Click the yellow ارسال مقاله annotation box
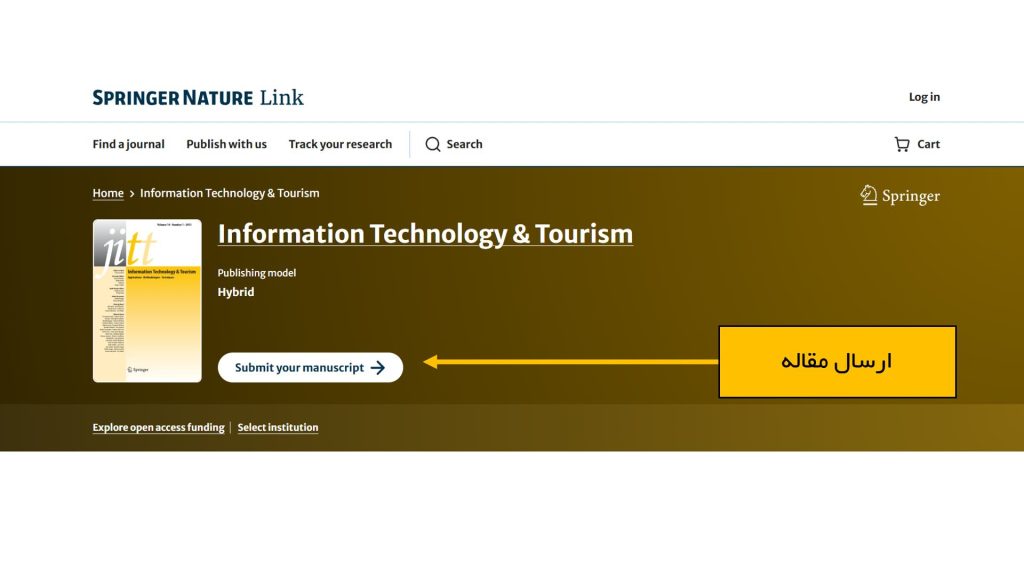 (x=837, y=362)
